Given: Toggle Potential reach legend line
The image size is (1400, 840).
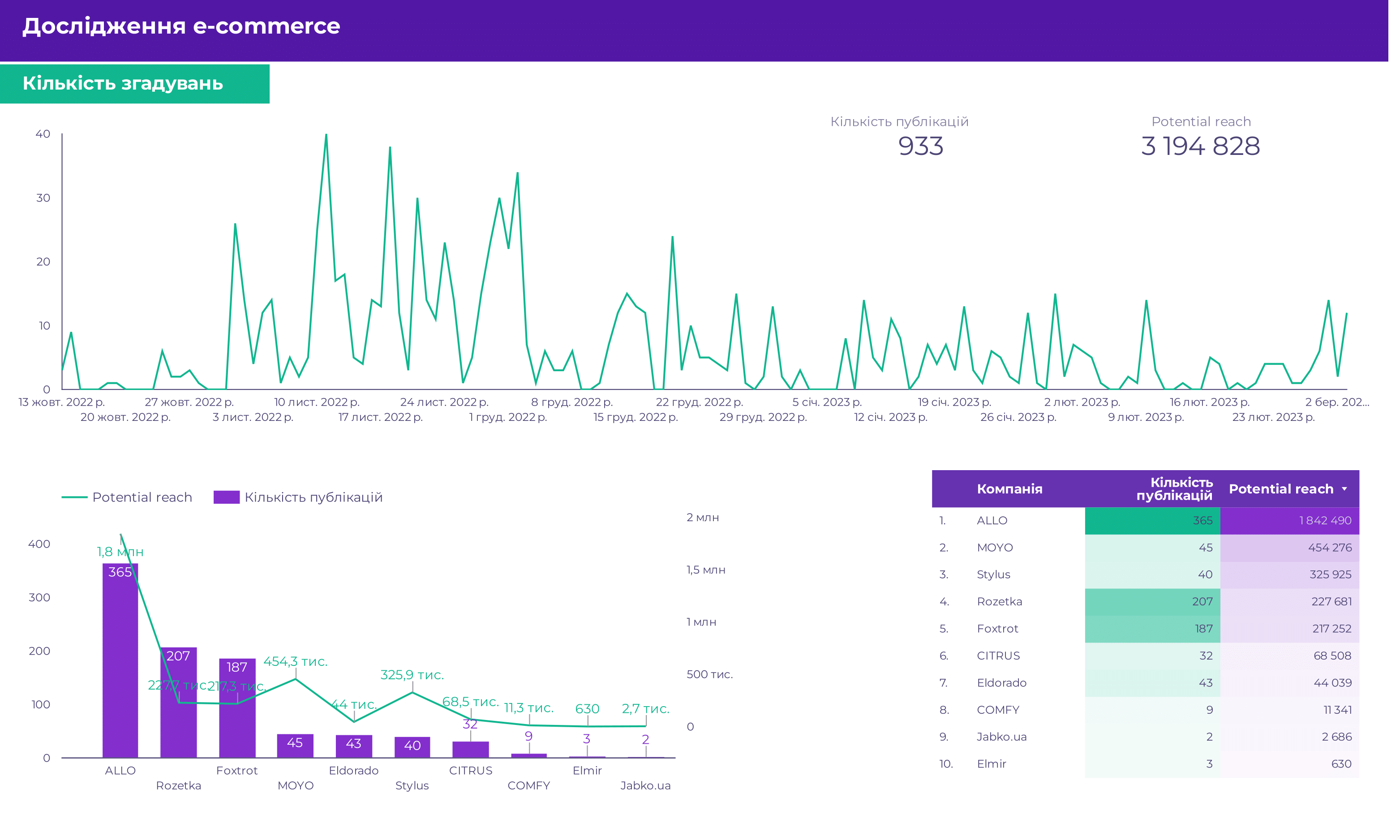Looking at the screenshot, I should tap(74, 497).
